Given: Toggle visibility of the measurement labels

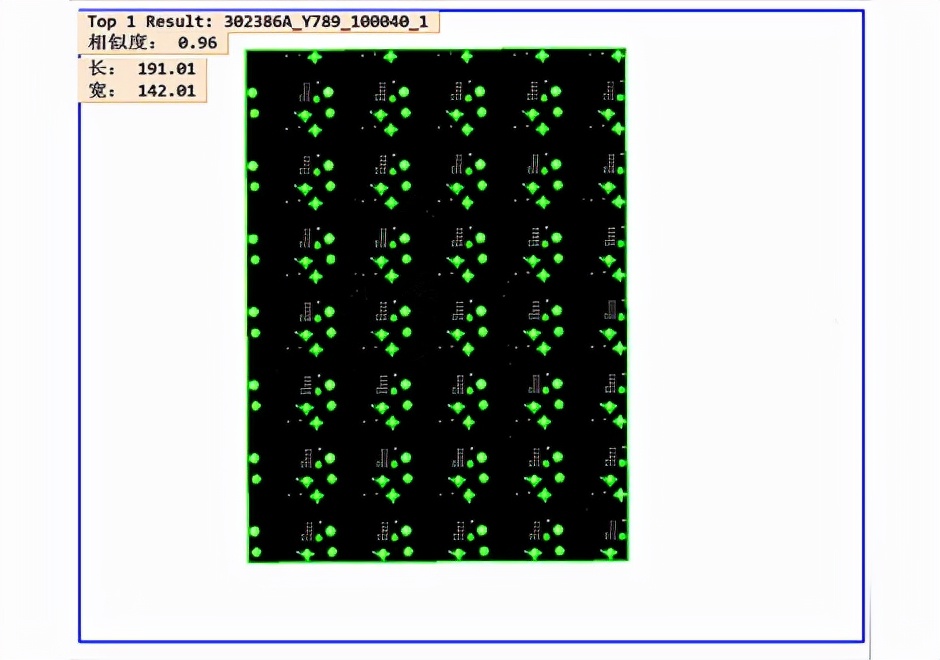Looking at the screenshot, I should (x=144, y=79).
